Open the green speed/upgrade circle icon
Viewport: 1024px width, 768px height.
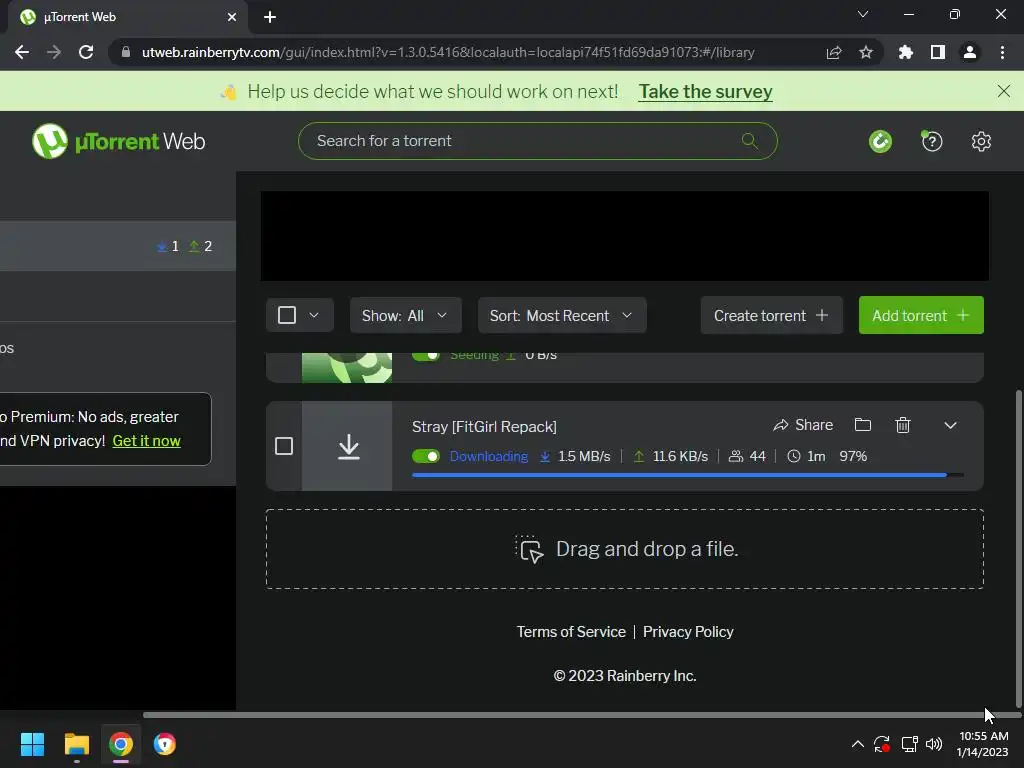click(880, 141)
